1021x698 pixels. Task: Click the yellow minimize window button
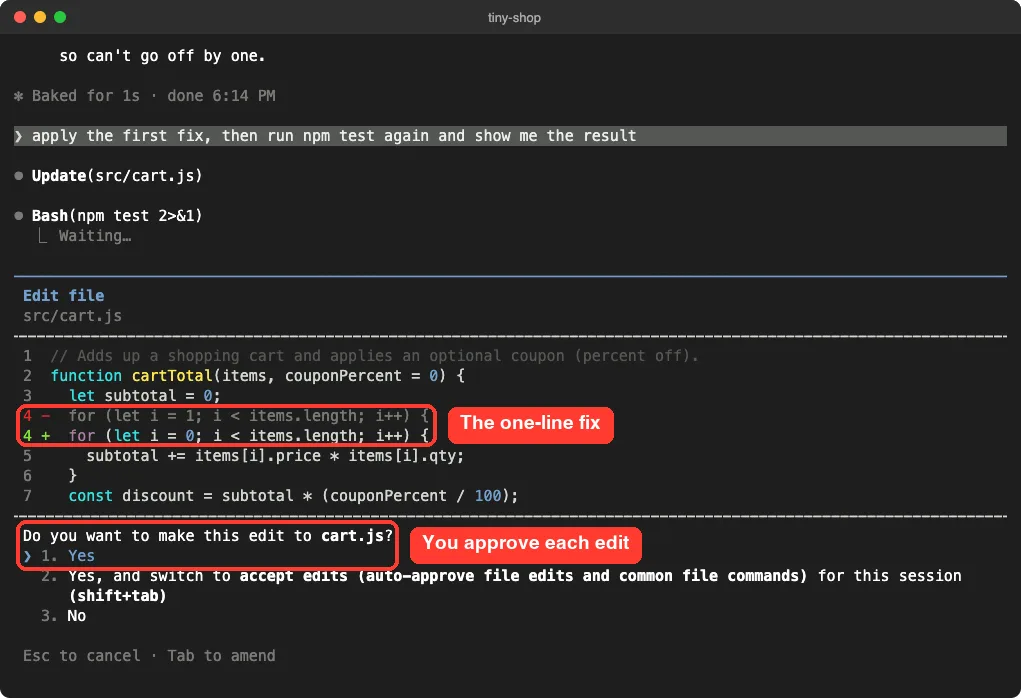pyautogui.click(x=40, y=18)
